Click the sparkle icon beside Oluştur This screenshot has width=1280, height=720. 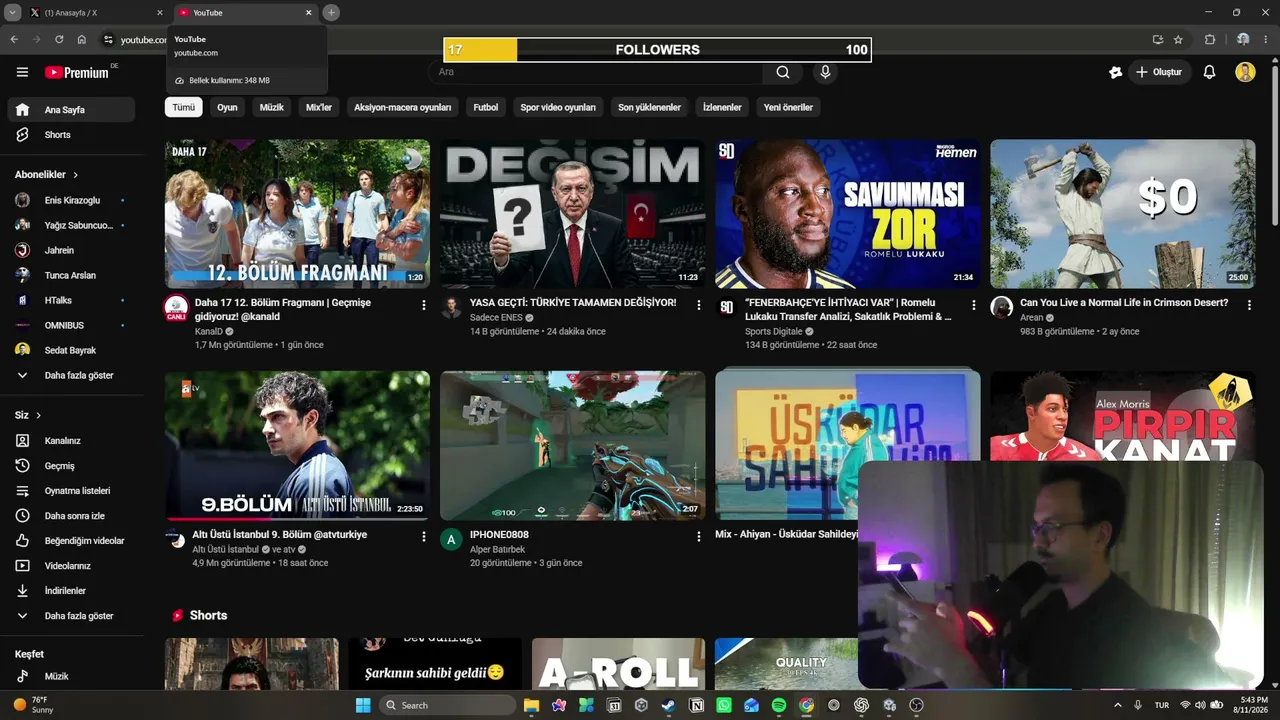click(x=1116, y=72)
